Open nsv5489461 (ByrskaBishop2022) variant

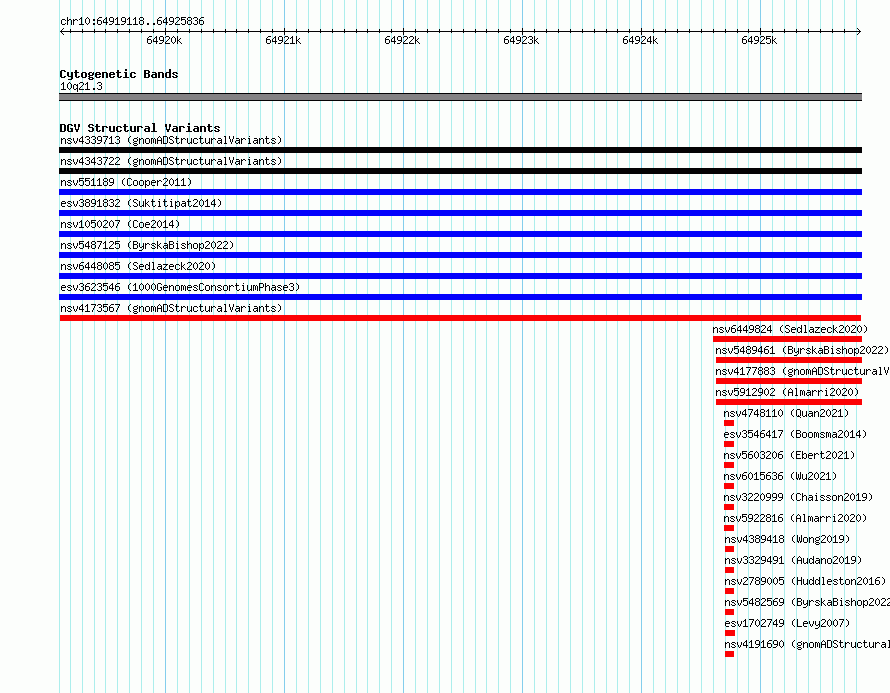(x=802, y=350)
